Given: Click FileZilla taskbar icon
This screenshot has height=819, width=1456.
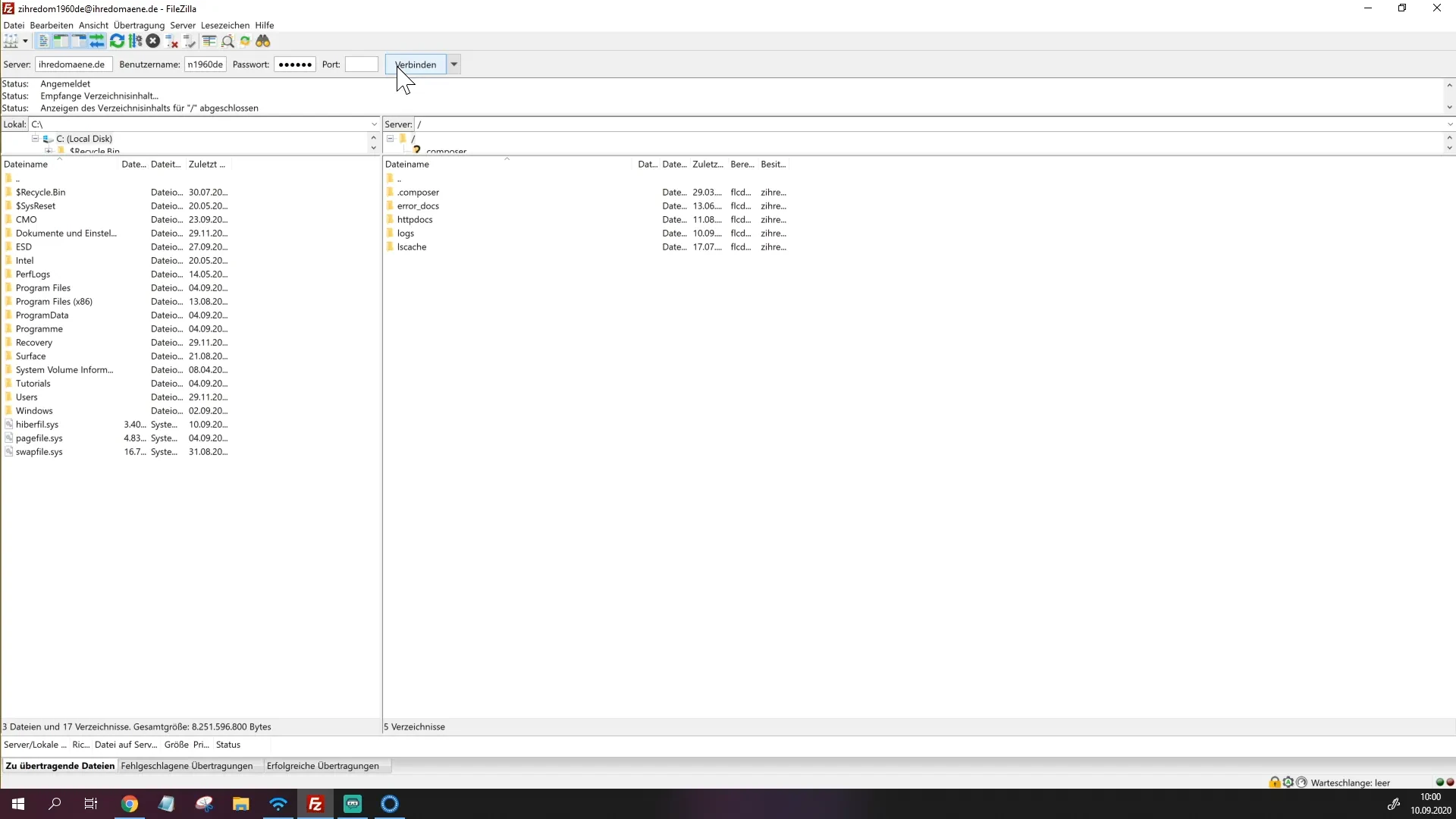Looking at the screenshot, I should coord(315,804).
